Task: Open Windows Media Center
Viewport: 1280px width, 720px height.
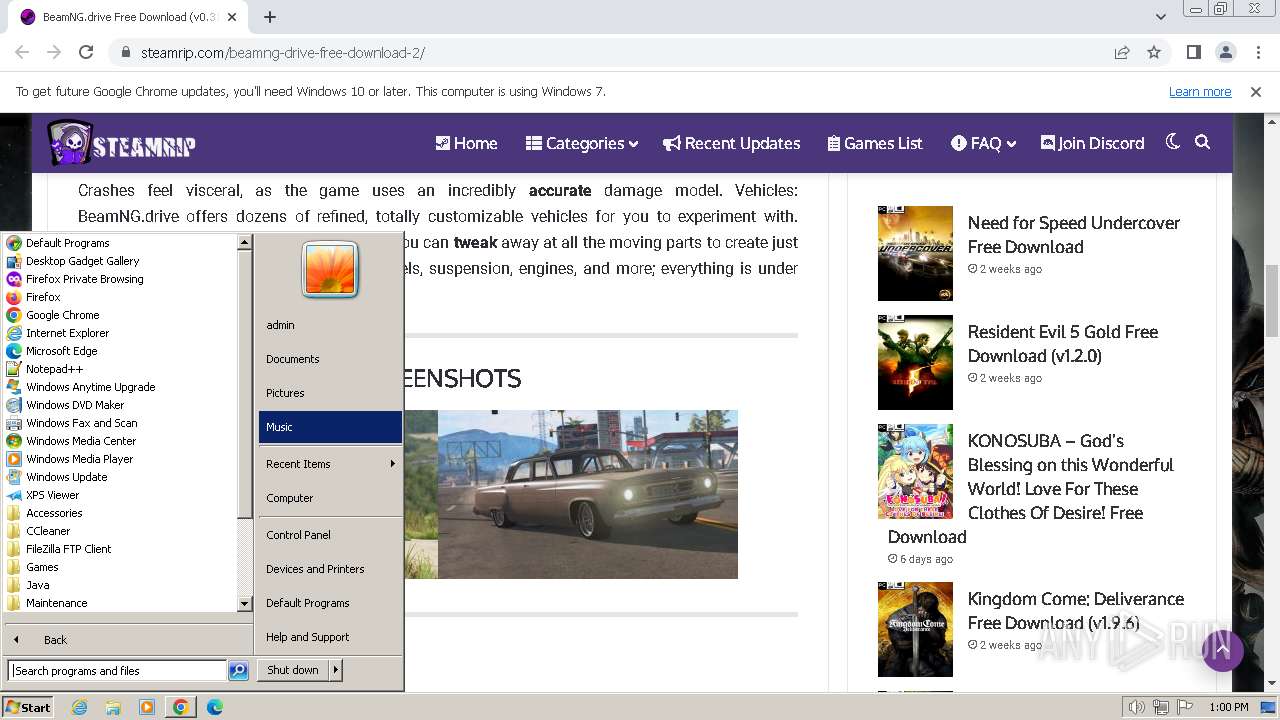Action: 81,441
